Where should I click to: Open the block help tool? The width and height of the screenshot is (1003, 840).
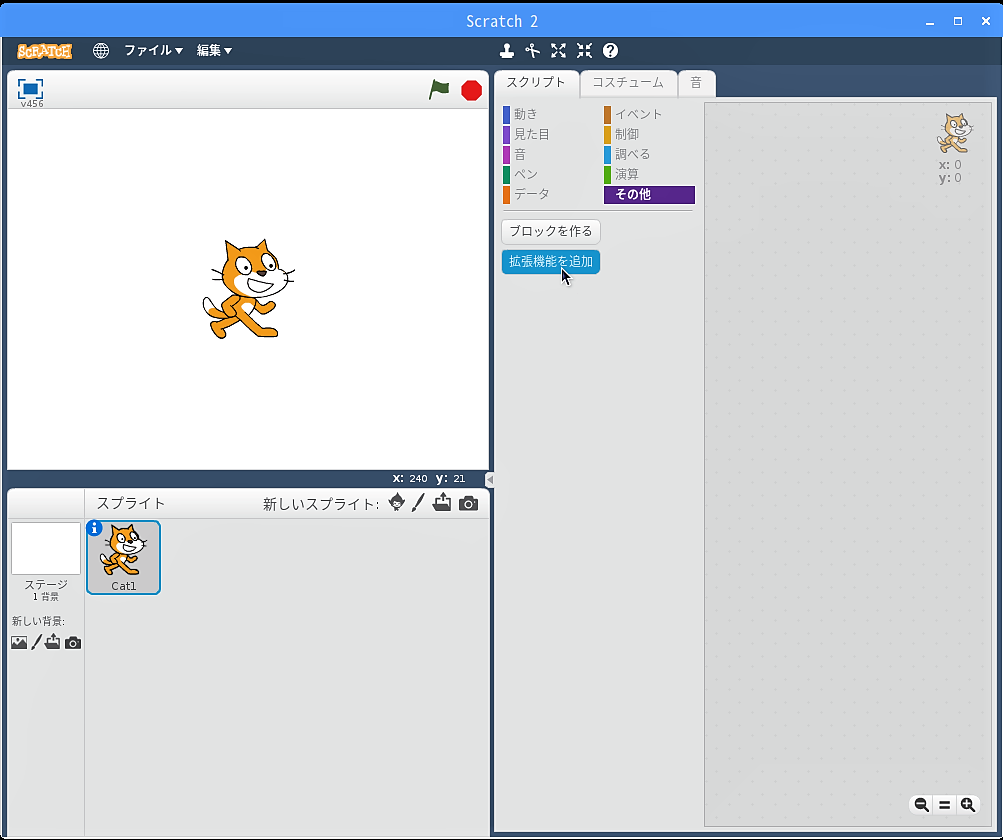(x=610, y=51)
